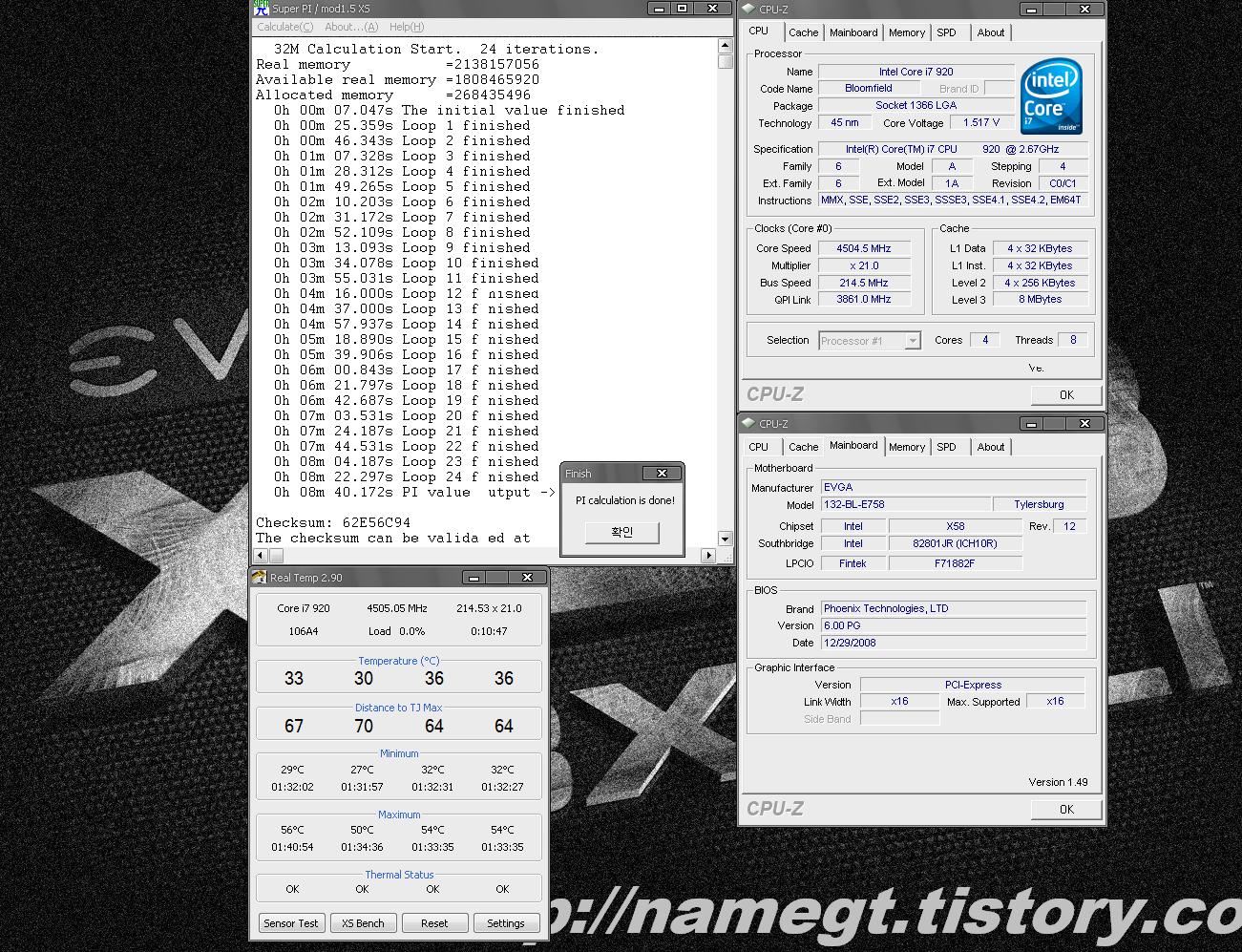
Task: Open Real Temp Settings
Action: (x=506, y=923)
